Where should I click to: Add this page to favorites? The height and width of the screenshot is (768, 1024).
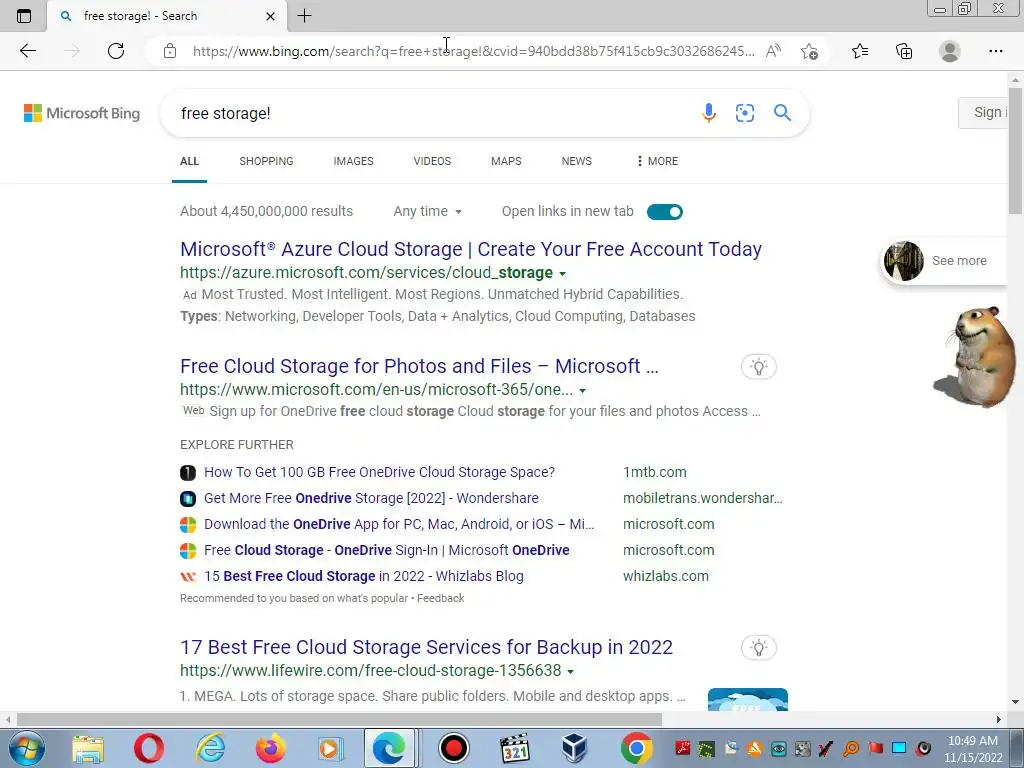coord(810,51)
